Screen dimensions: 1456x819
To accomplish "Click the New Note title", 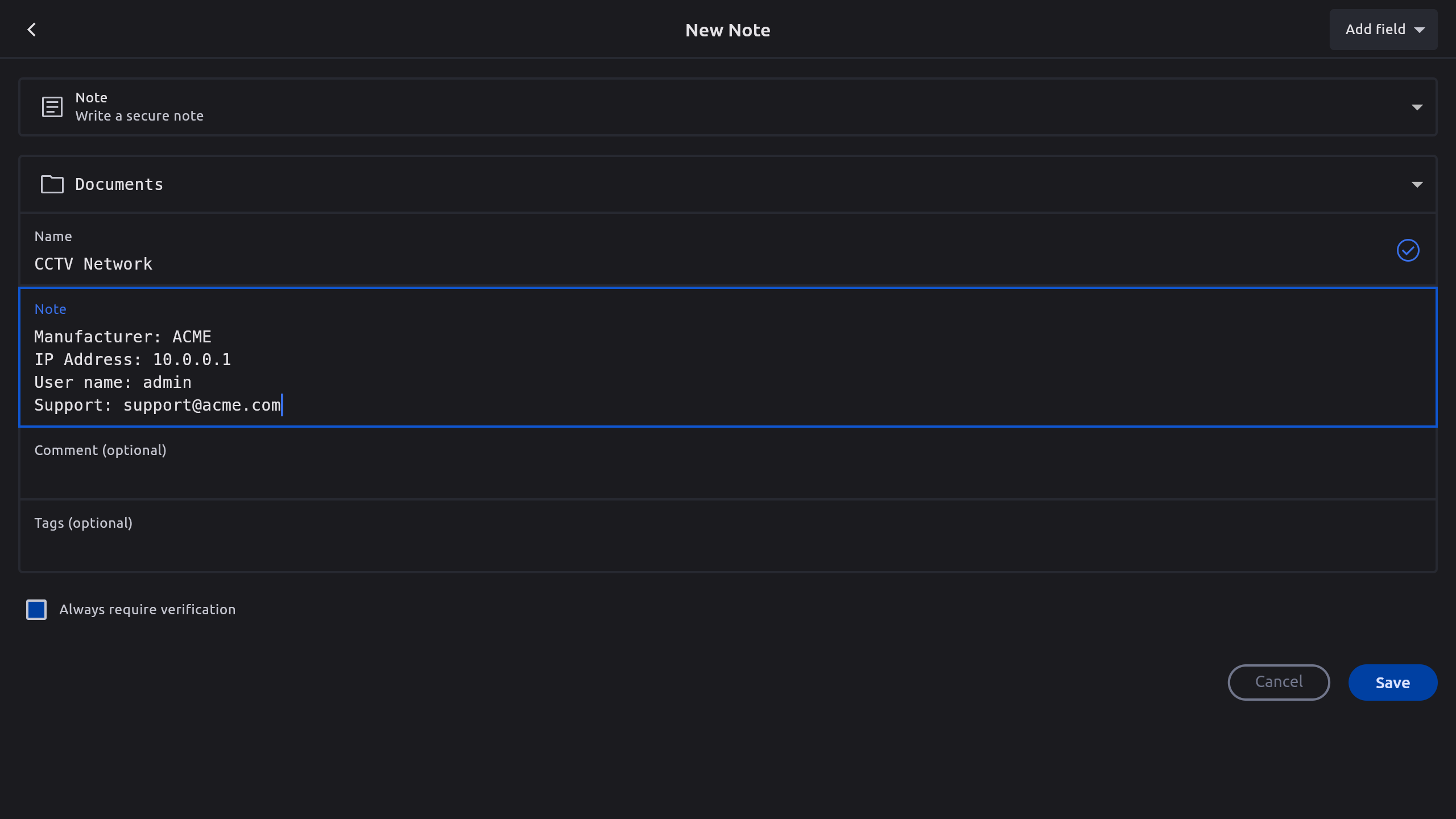I will [x=727, y=30].
